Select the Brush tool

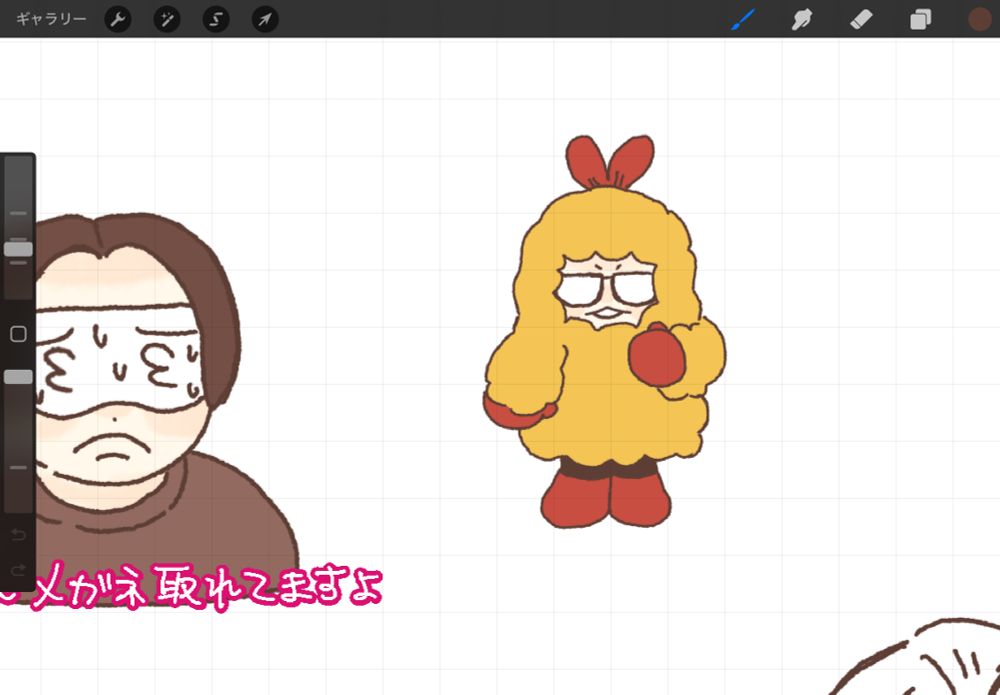click(x=743, y=19)
